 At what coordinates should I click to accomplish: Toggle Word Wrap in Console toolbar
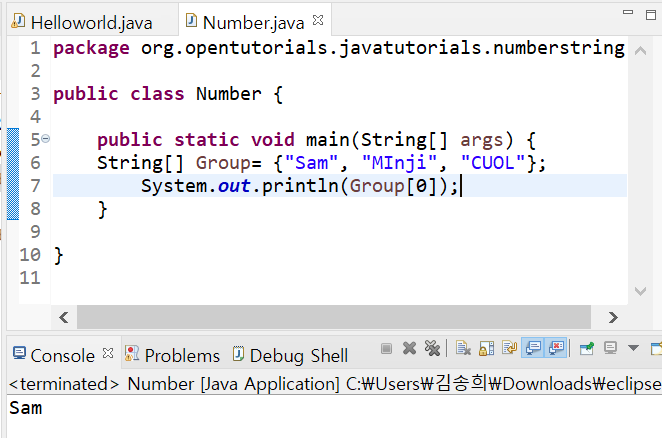coord(510,348)
